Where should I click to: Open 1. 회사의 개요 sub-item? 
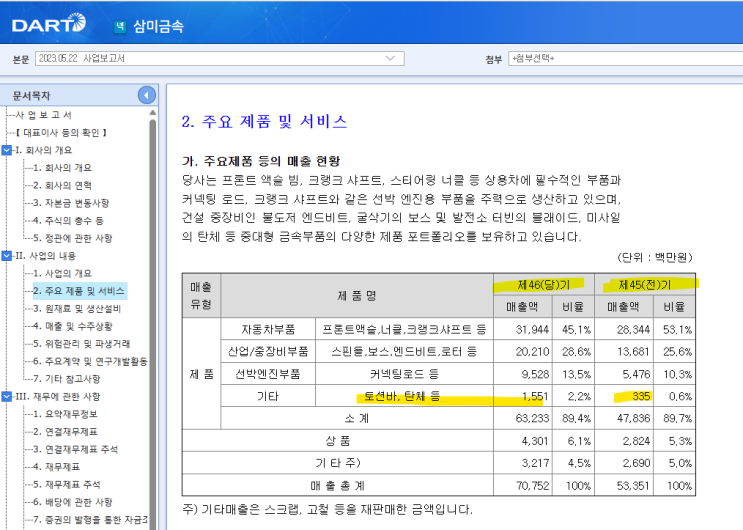pyautogui.click(x=63, y=168)
